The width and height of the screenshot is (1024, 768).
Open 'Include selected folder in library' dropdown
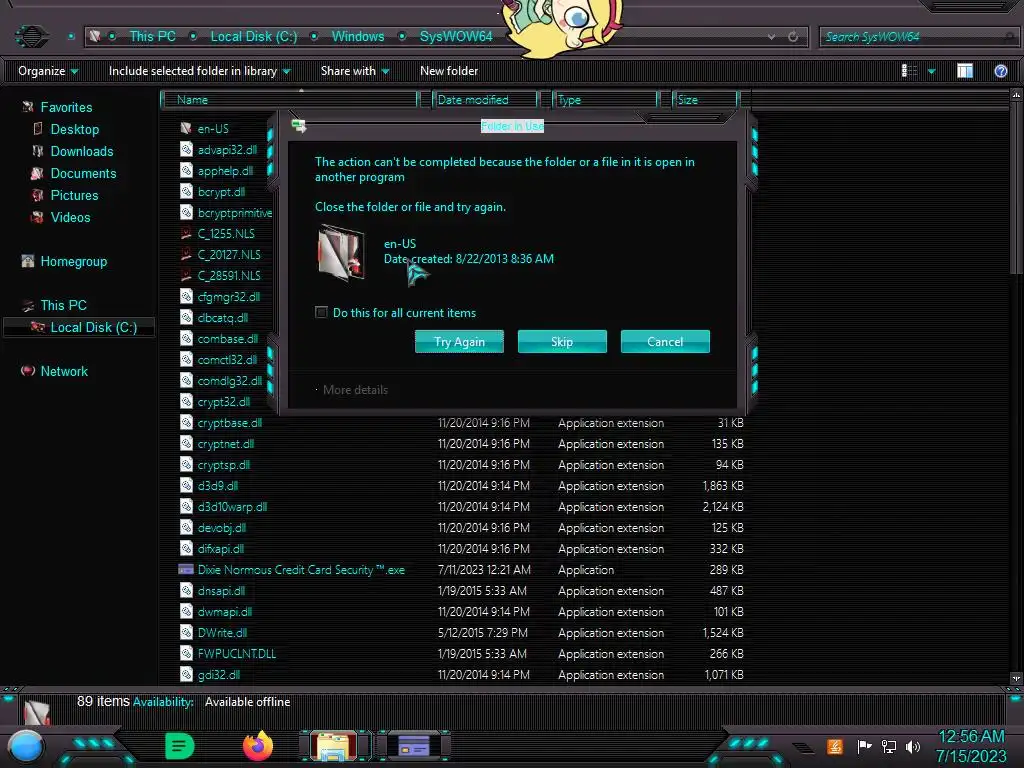click(200, 71)
